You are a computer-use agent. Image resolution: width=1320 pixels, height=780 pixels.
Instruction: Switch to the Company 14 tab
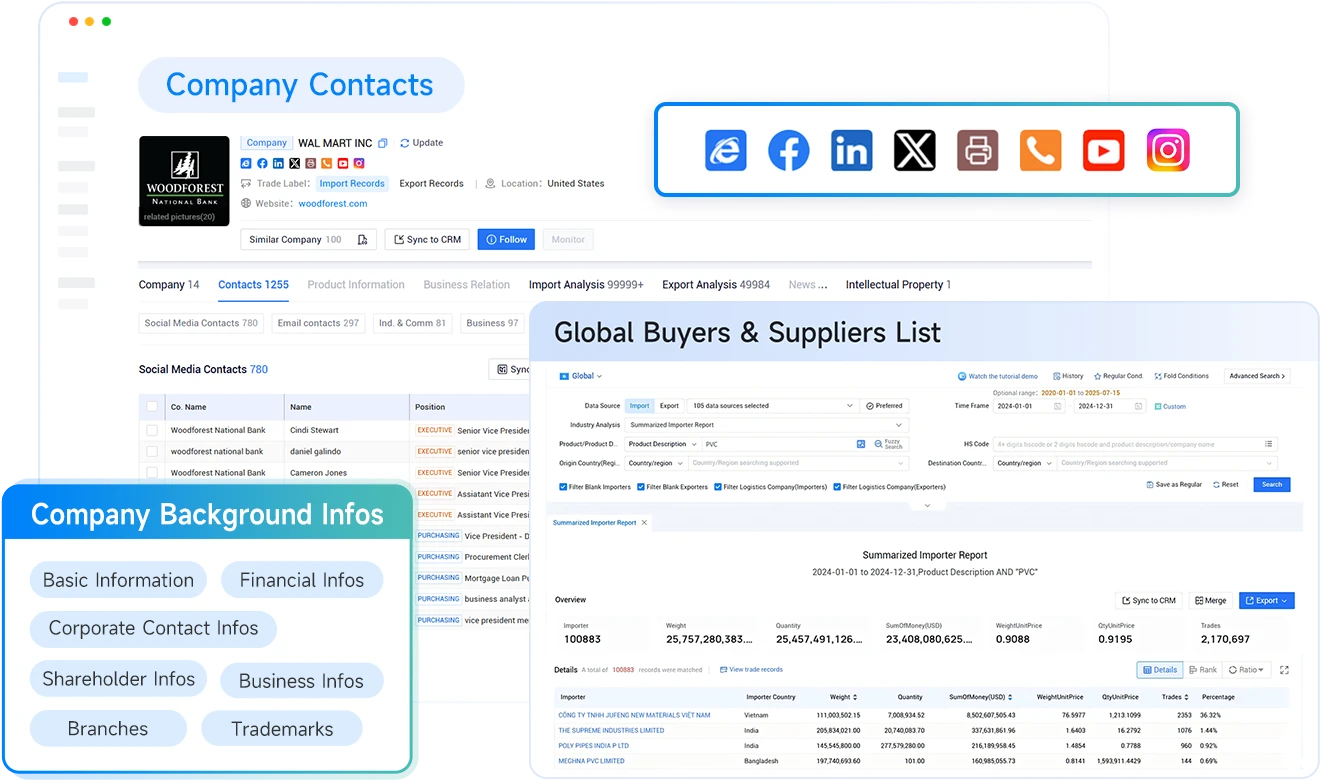point(169,285)
